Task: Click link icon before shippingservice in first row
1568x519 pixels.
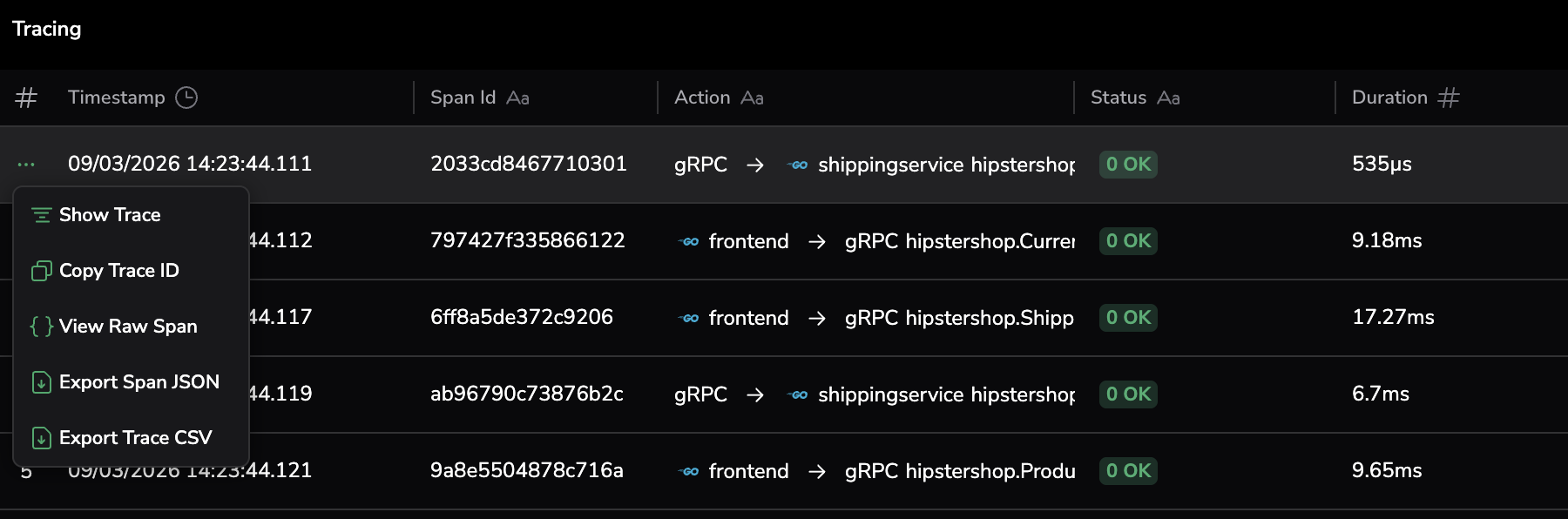Action: (798, 165)
